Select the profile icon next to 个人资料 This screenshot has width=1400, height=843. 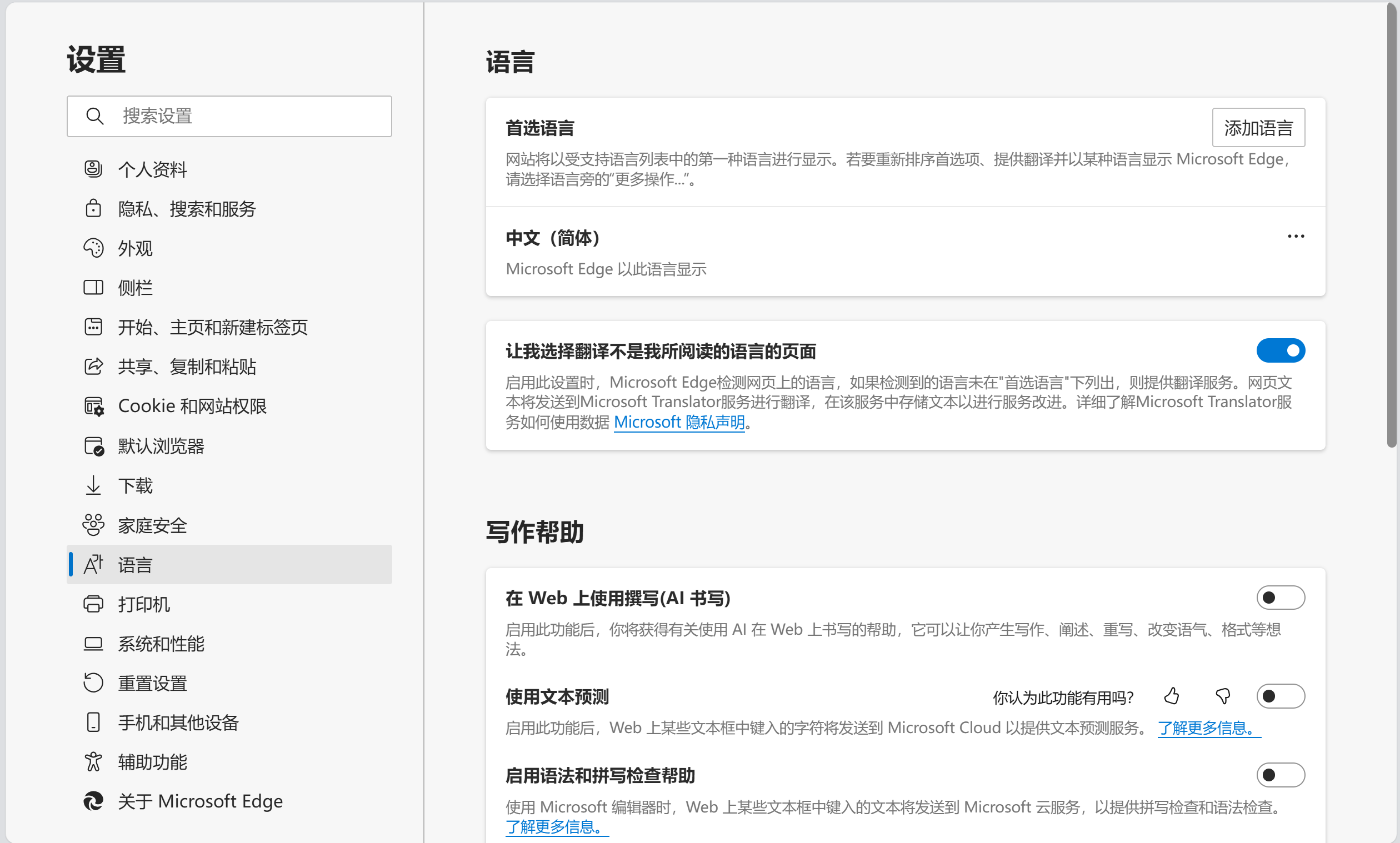point(93,169)
